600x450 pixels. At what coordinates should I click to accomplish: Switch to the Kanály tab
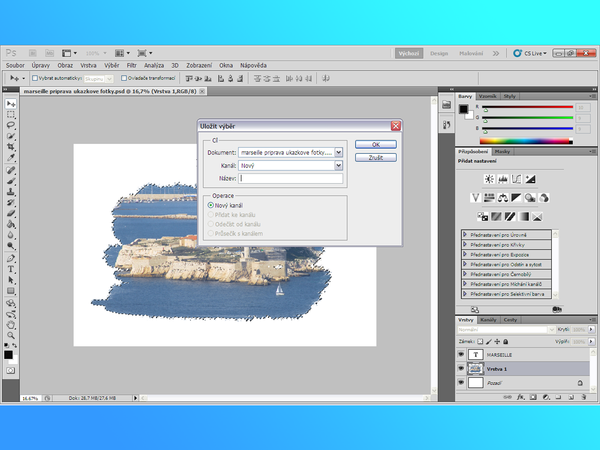(x=490, y=320)
